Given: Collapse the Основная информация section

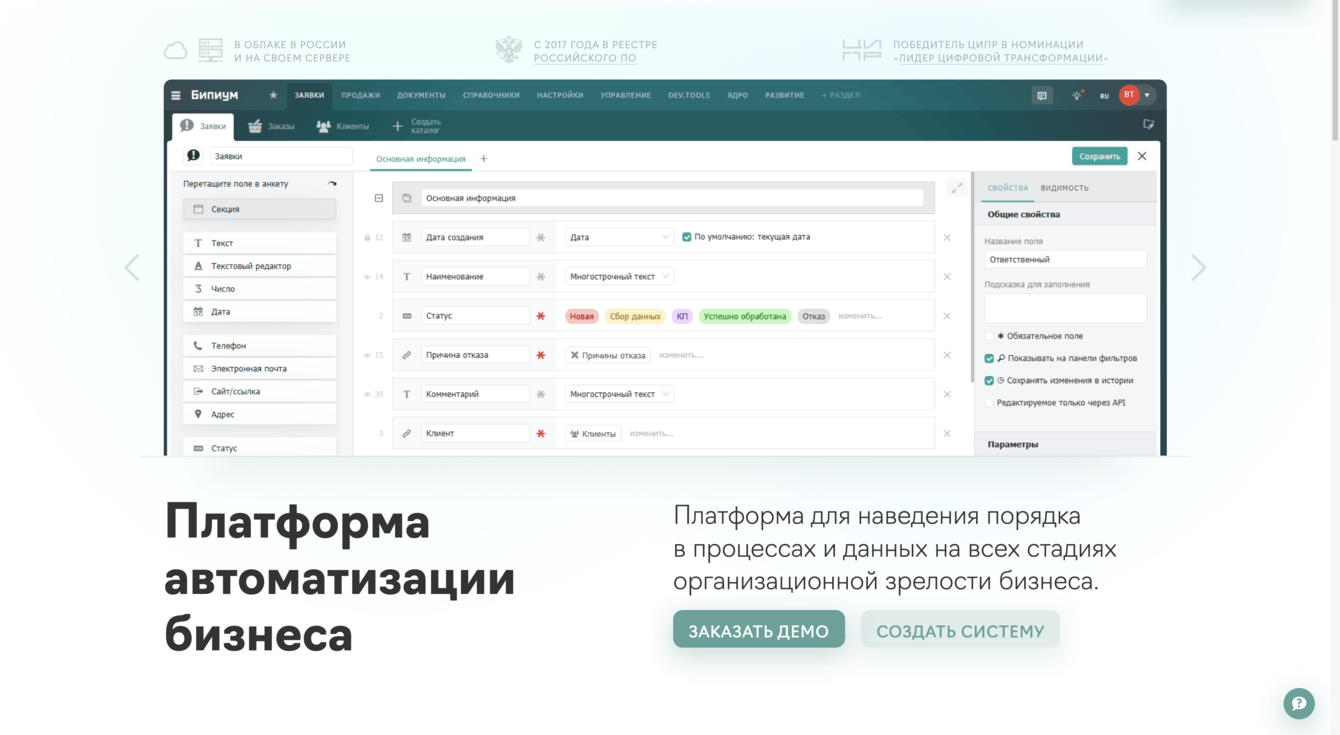Looking at the screenshot, I should 379,198.
